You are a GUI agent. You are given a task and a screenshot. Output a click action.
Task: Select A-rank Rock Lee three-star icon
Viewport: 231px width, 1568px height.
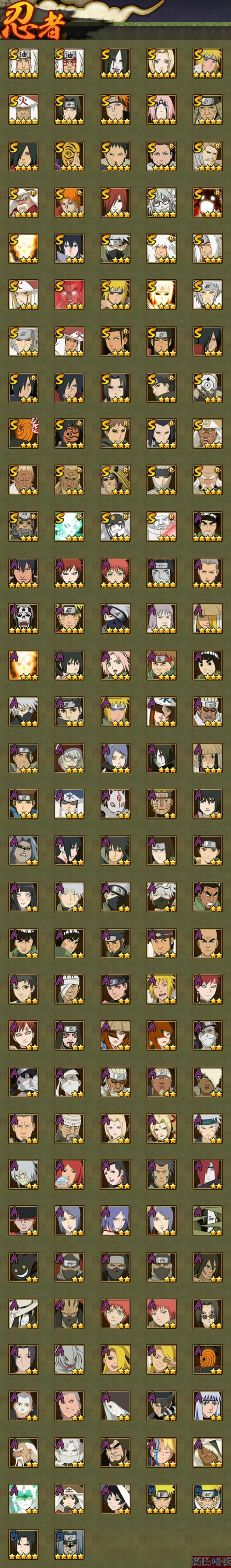(x=208, y=665)
